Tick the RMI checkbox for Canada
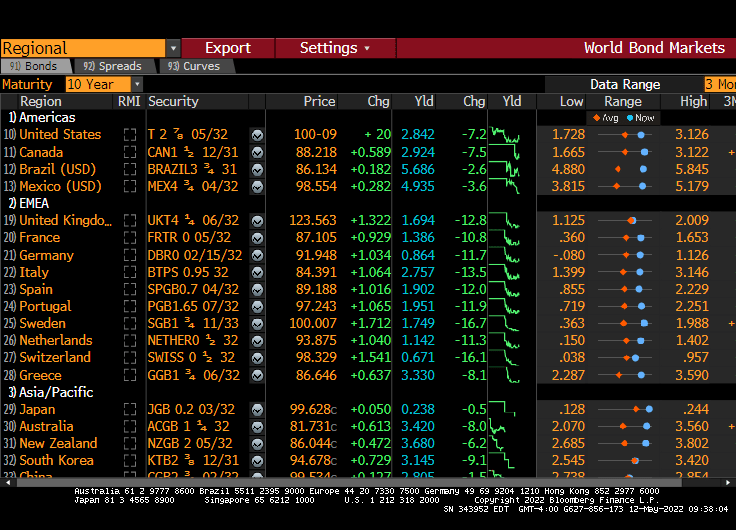Screen dimensions: 736x530 point(130,152)
